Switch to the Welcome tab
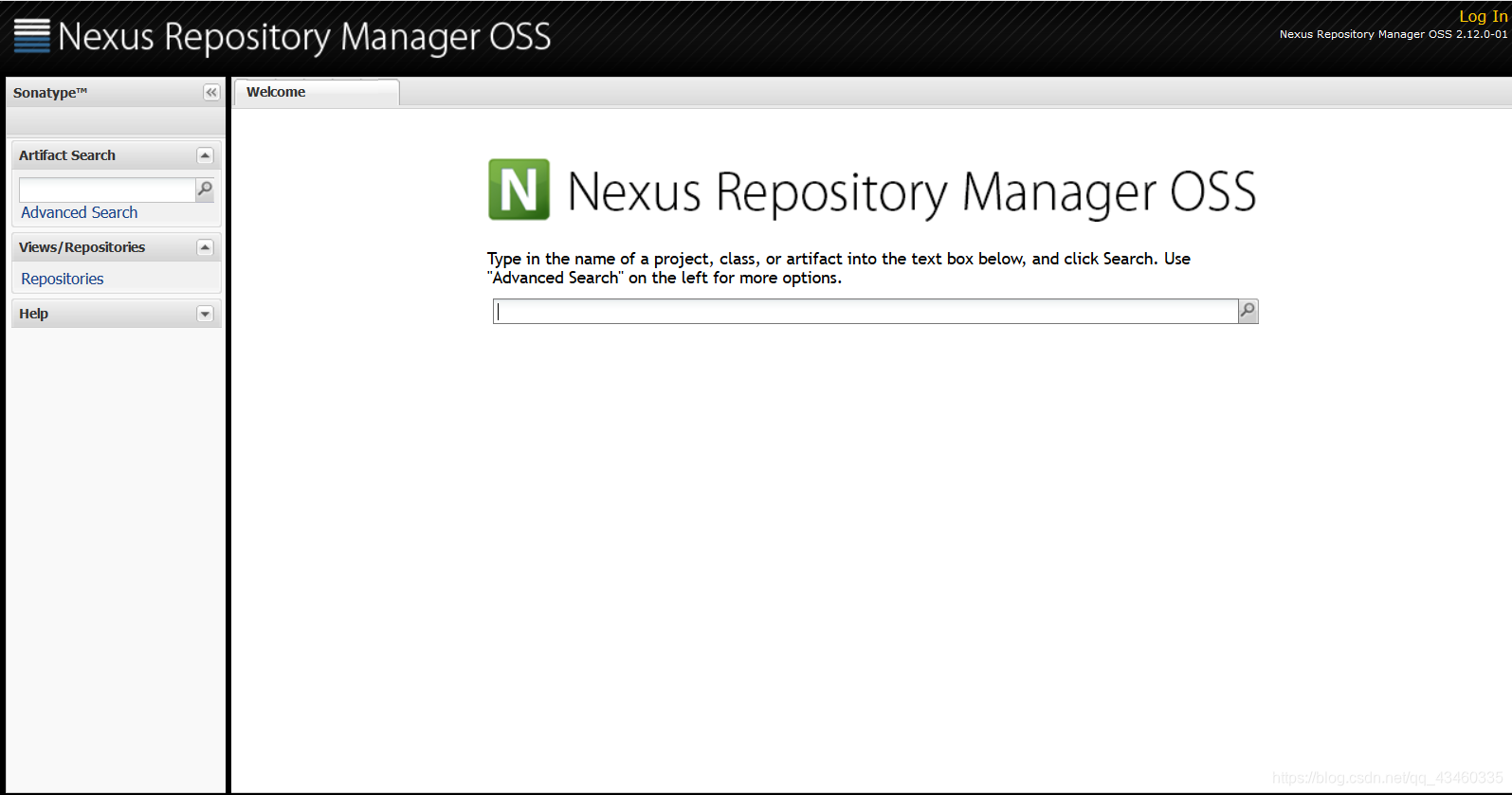This screenshot has height=795, width=1512. [x=317, y=92]
